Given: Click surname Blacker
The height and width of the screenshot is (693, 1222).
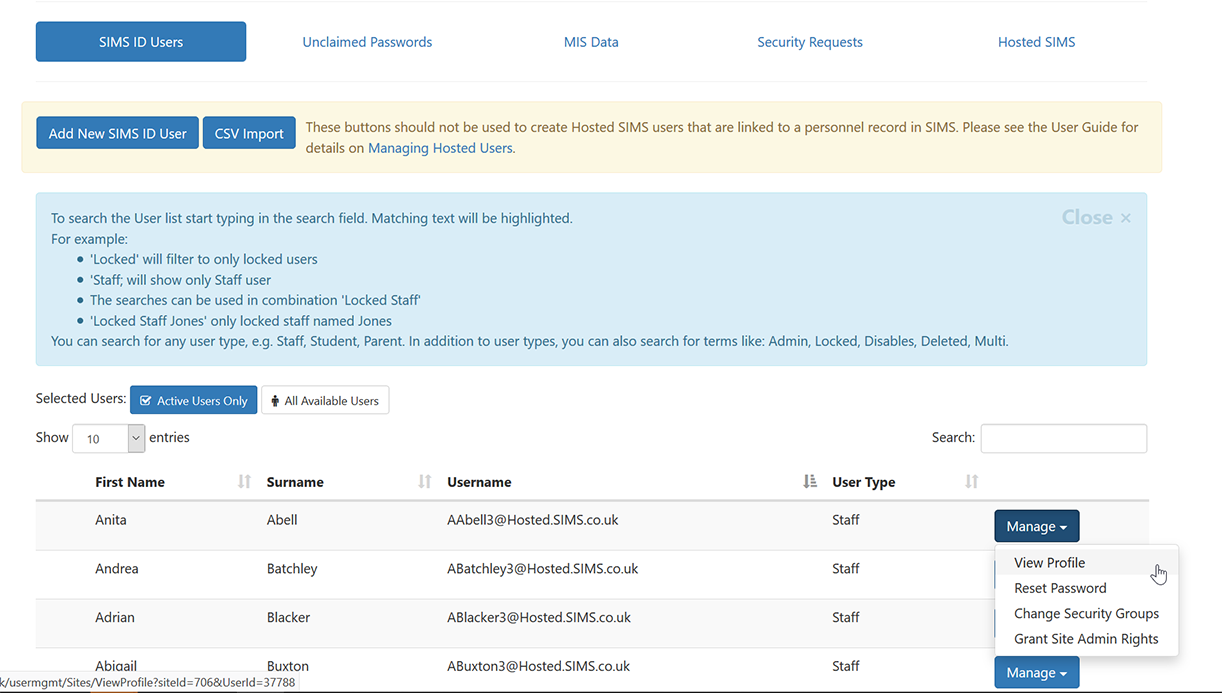Looking at the screenshot, I should (x=288, y=618).
